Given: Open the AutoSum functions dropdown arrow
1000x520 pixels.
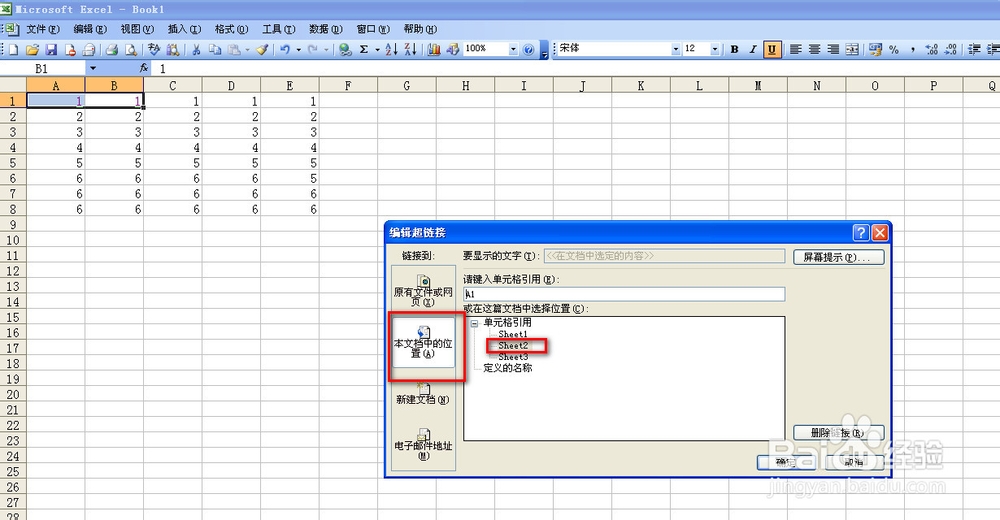Looking at the screenshot, I should point(377,49).
